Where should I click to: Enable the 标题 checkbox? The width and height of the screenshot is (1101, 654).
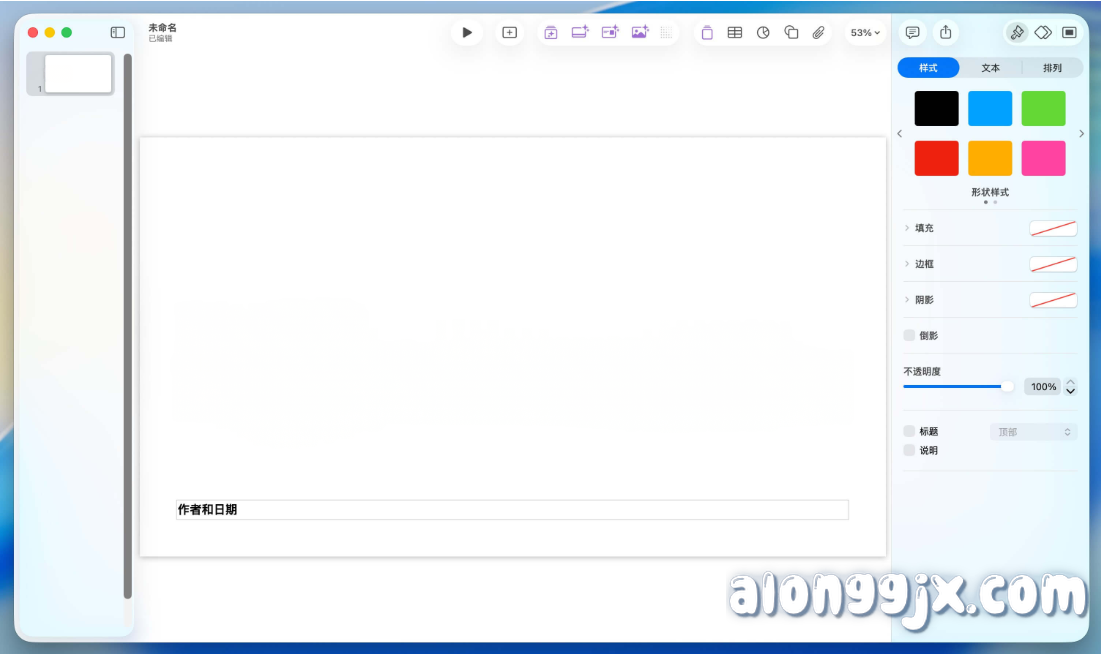tap(911, 432)
